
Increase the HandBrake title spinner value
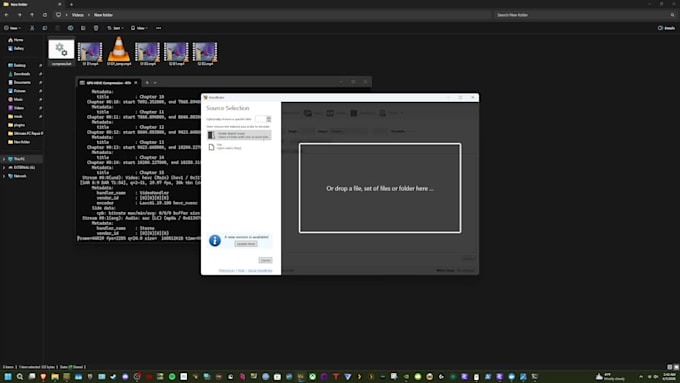point(269,118)
